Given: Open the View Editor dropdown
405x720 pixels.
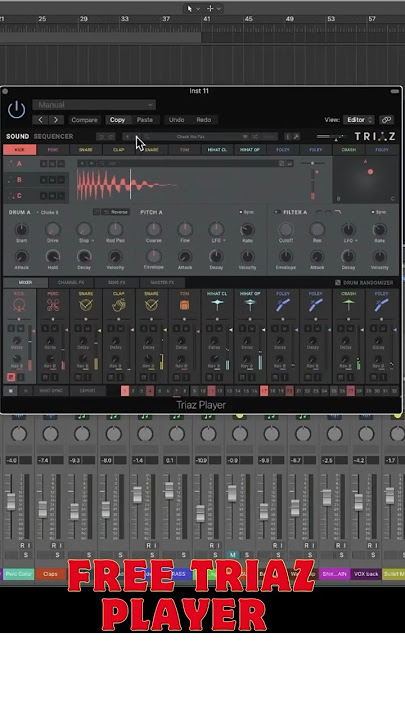Looking at the screenshot, I should [360, 120].
